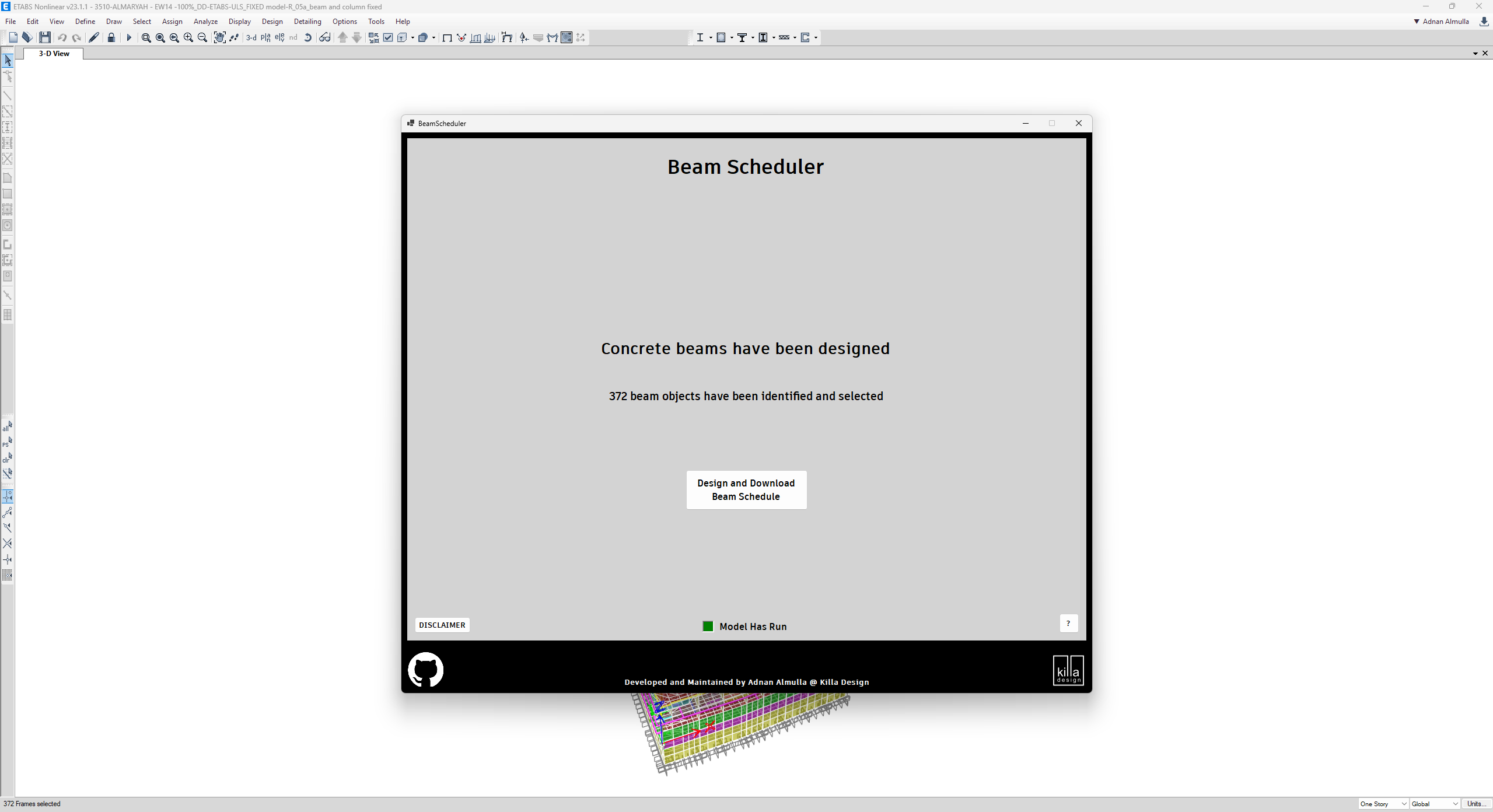Click the 3-D View pane dropdown arrow
This screenshot has width=1493, height=812.
pyautogui.click(x=1475, y=54)
